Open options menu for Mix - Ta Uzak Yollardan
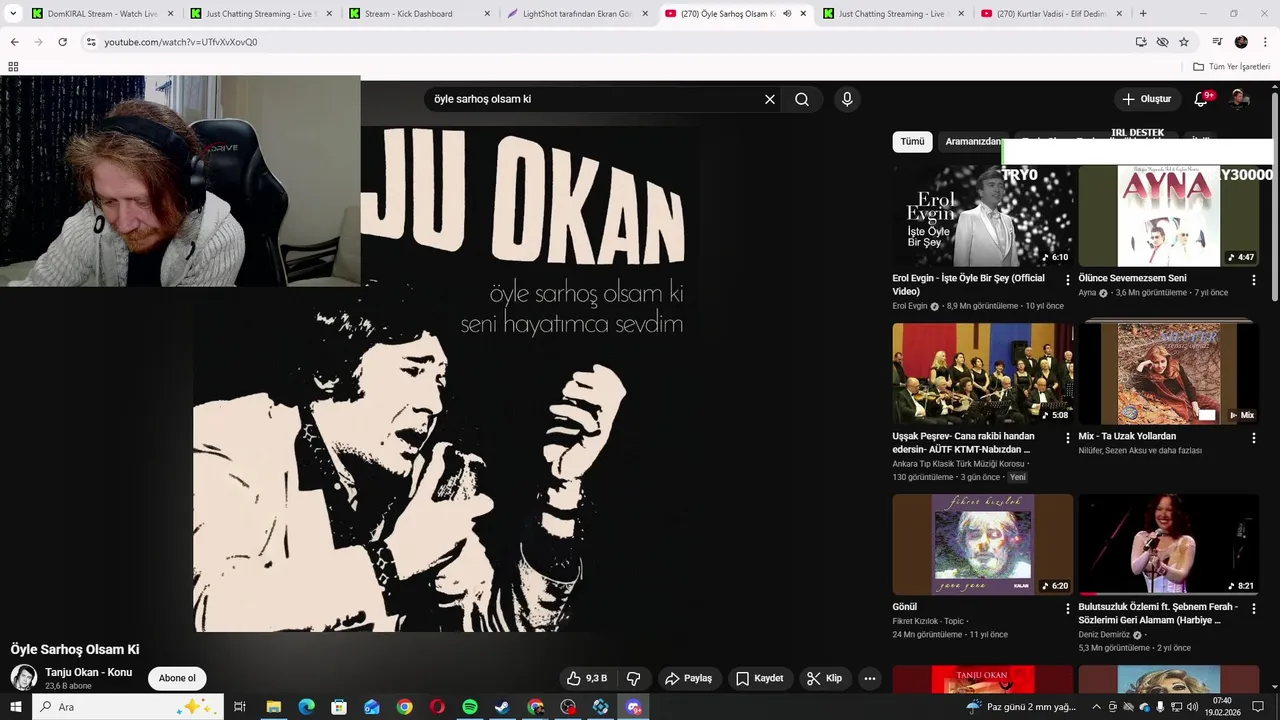1280x720 pixels. (x=1254, y=438)
